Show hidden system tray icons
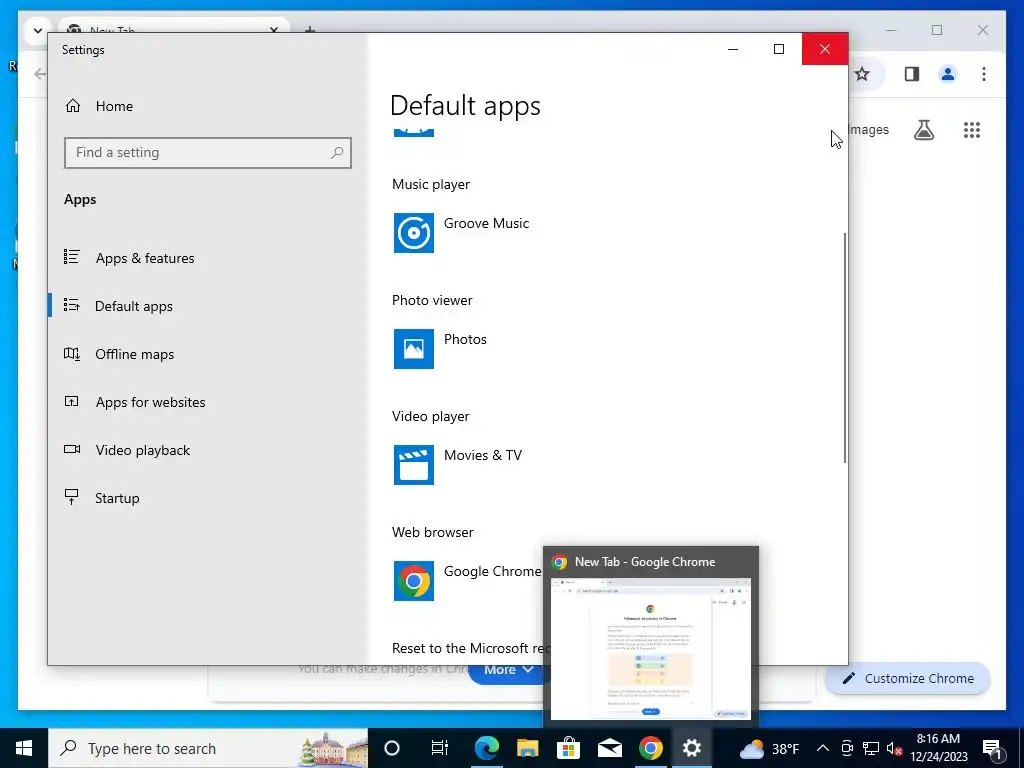The image size is (1024, 768). click(823, 748)
